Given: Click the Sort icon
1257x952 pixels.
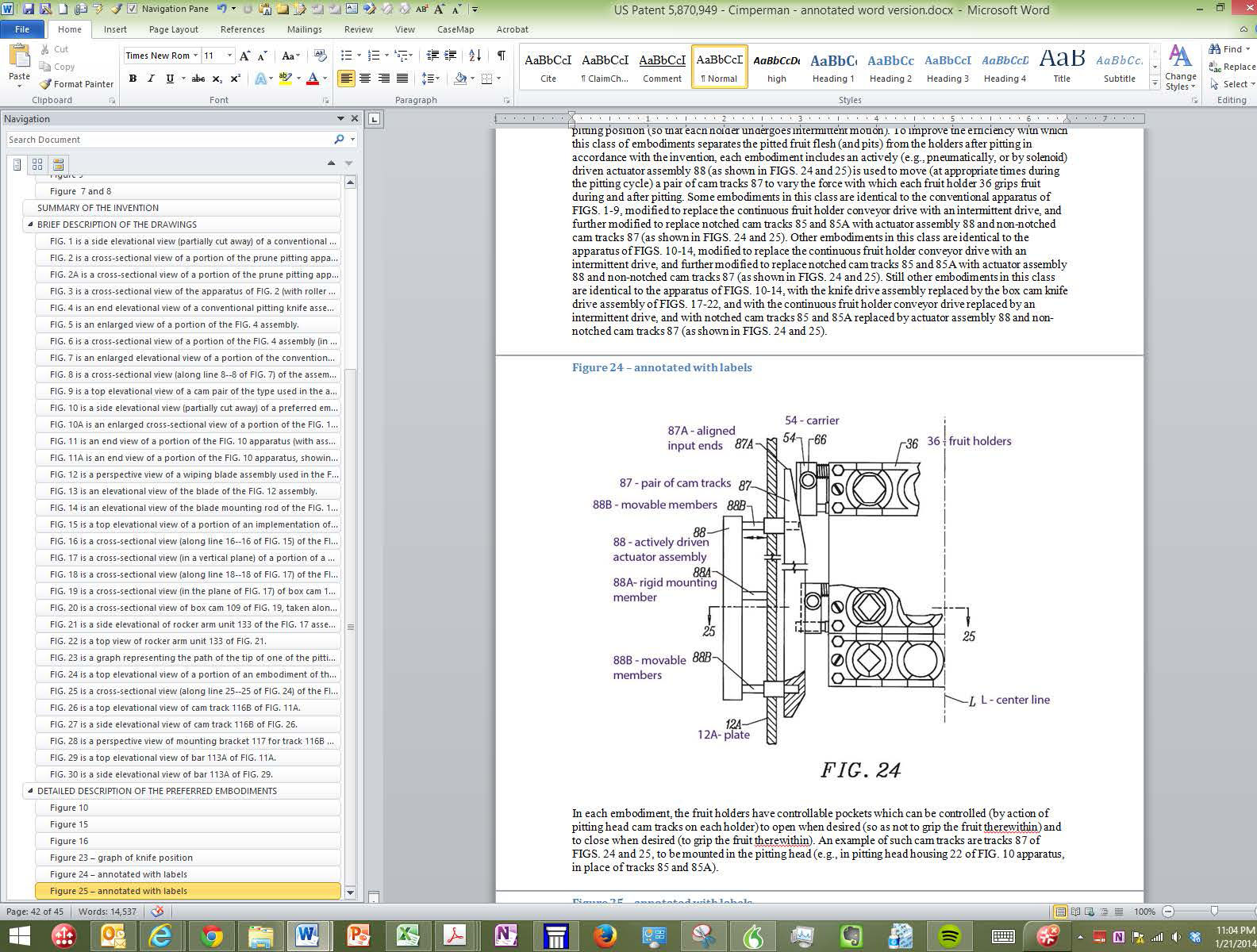Looking at the screenshot, I should click(475, 56).
